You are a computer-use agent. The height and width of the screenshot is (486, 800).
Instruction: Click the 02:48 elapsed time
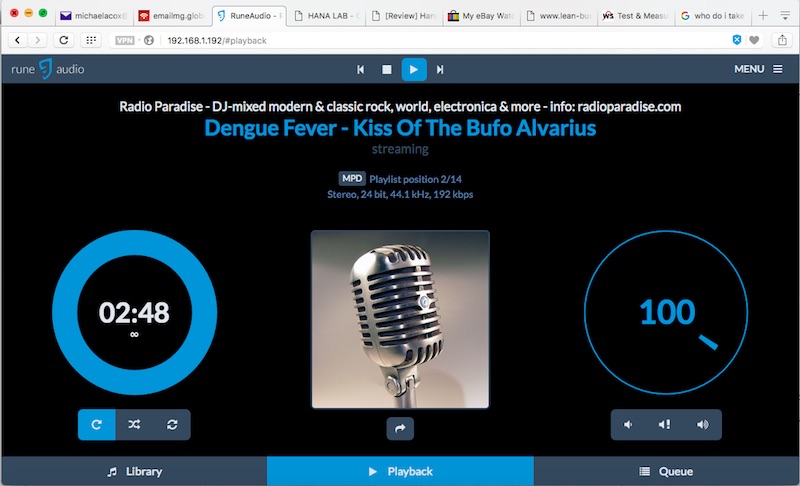(x=134, y=313)
